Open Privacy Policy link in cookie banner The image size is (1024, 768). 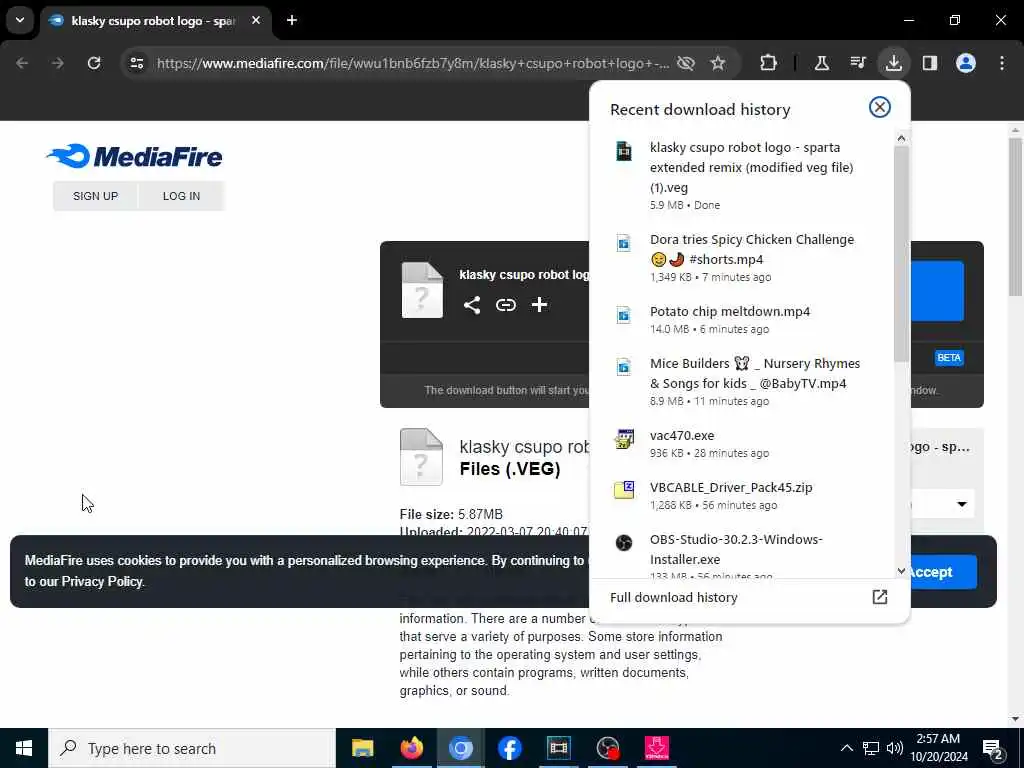102,581
